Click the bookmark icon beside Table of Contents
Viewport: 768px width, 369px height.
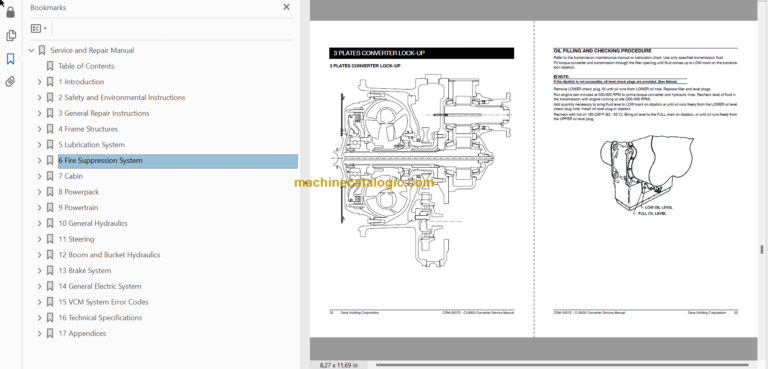coord(50,66)
